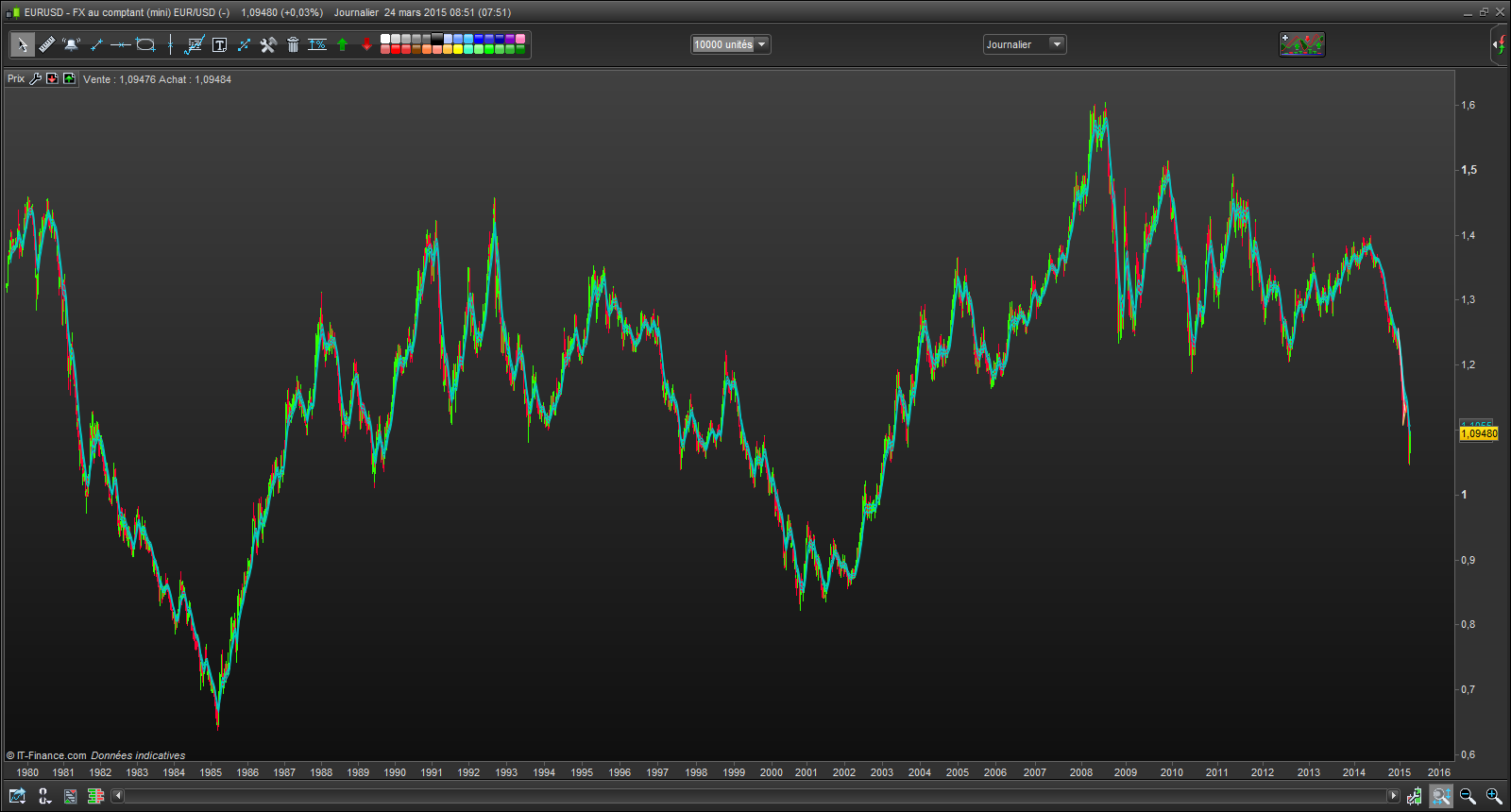Screen dimensions: 1511x812
Task: Choose the vertical line tool
Action: point(170,44)
